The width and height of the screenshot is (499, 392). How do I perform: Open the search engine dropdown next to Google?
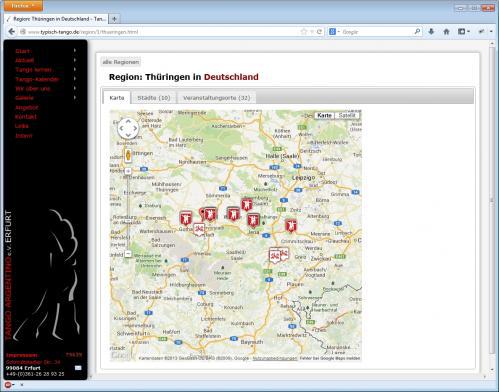click(334, 32)
